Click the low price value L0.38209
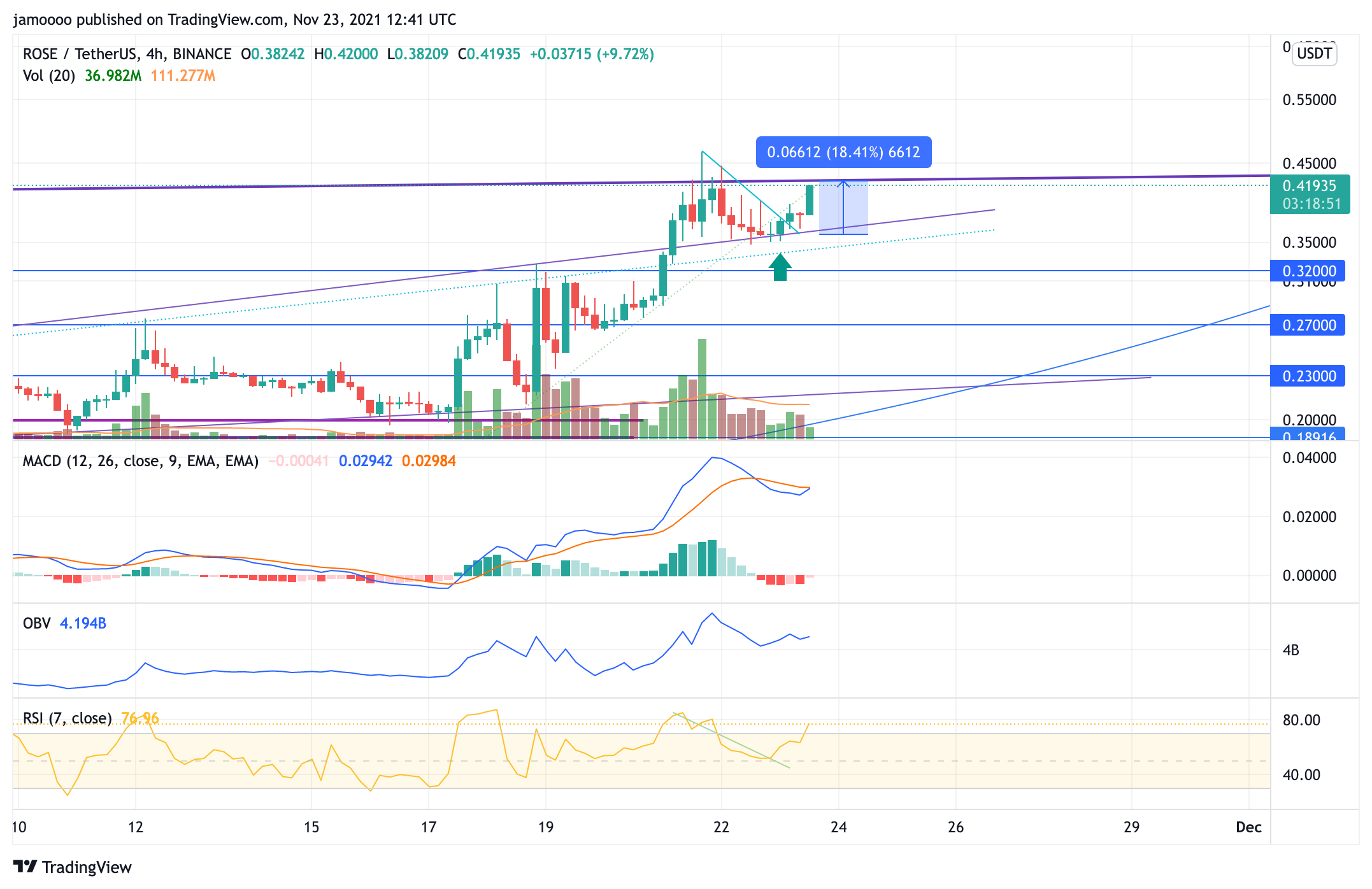 click(x=418, y=54)
